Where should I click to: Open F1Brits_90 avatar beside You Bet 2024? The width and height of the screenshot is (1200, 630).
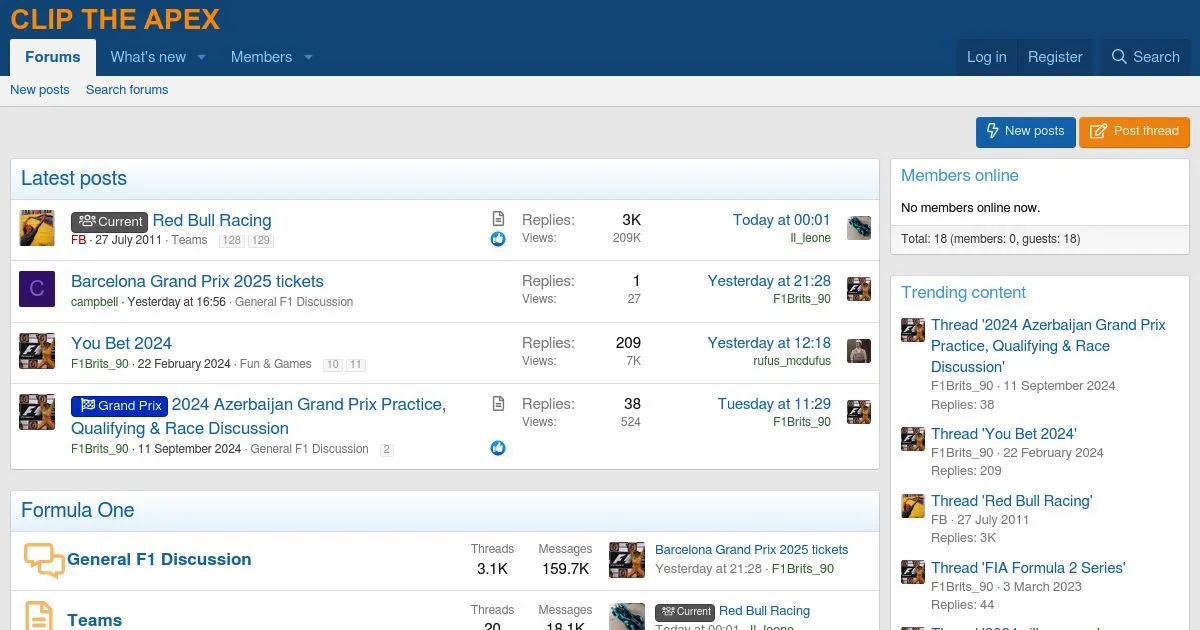(37, 351)
